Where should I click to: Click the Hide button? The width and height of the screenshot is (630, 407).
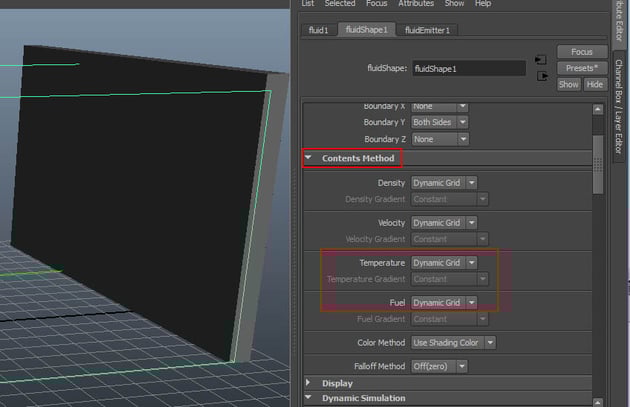tap(595, 85)
